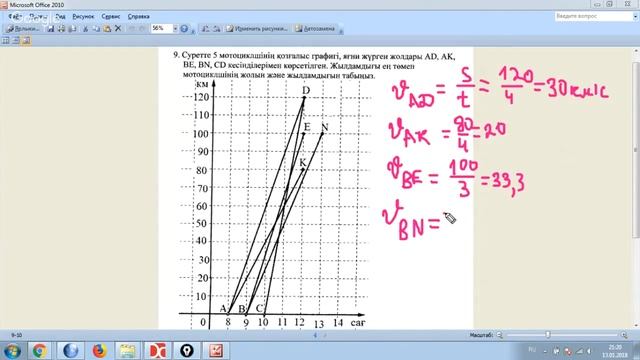Click the zoom-in magnifier in status bar
640x360 pixels.
coord(624,335)
